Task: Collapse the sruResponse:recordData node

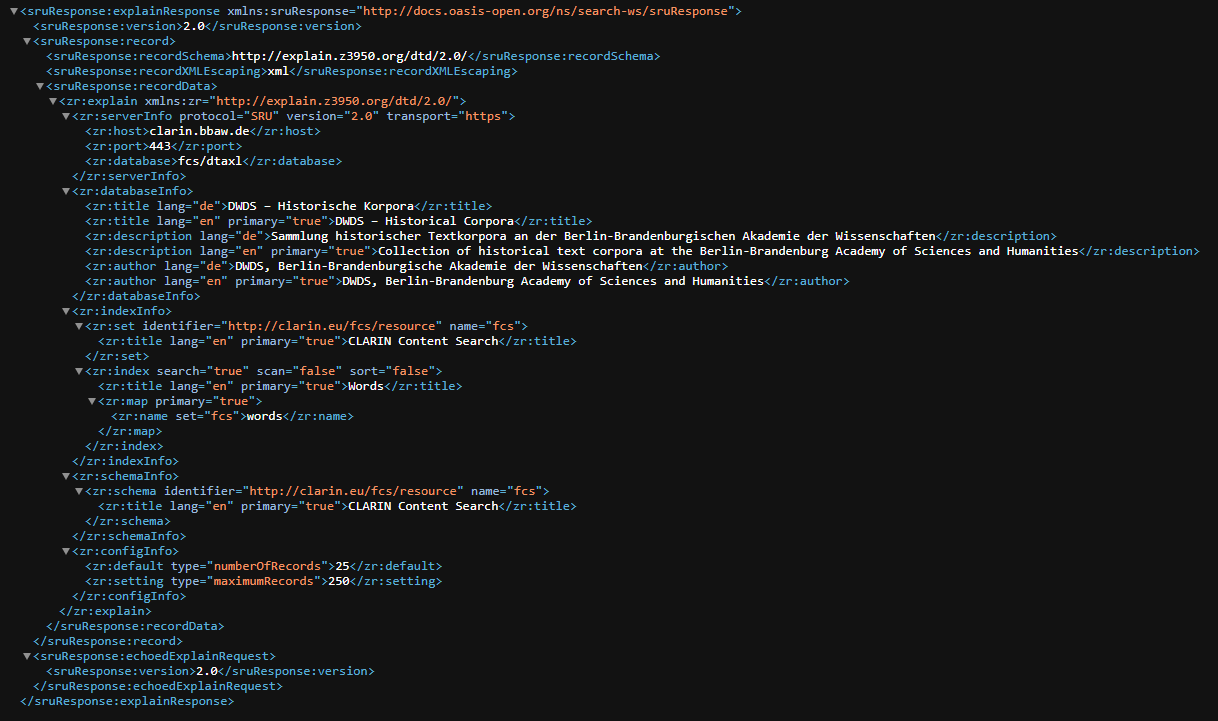Action: point(39,86)
